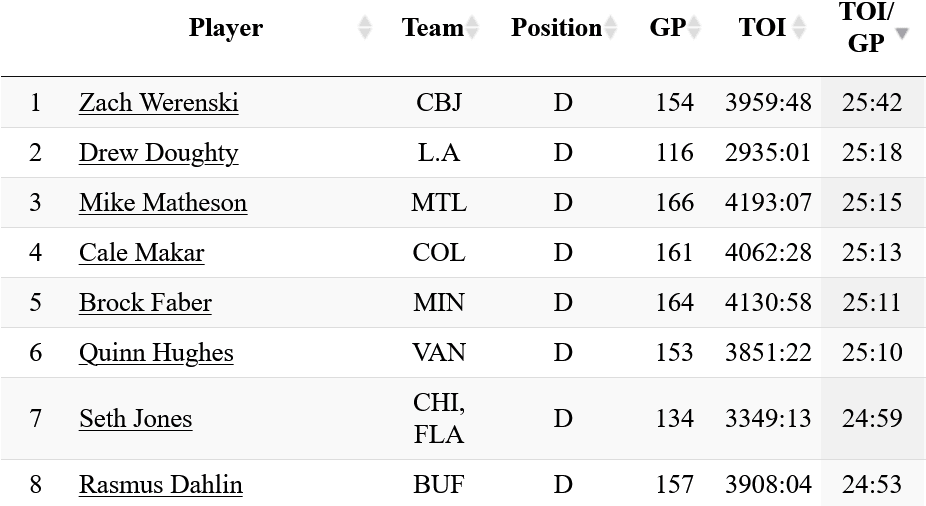Click sort arrows beside TOI header
The width and height of the screenshot is (926, 506).
(x=798, y=28)
